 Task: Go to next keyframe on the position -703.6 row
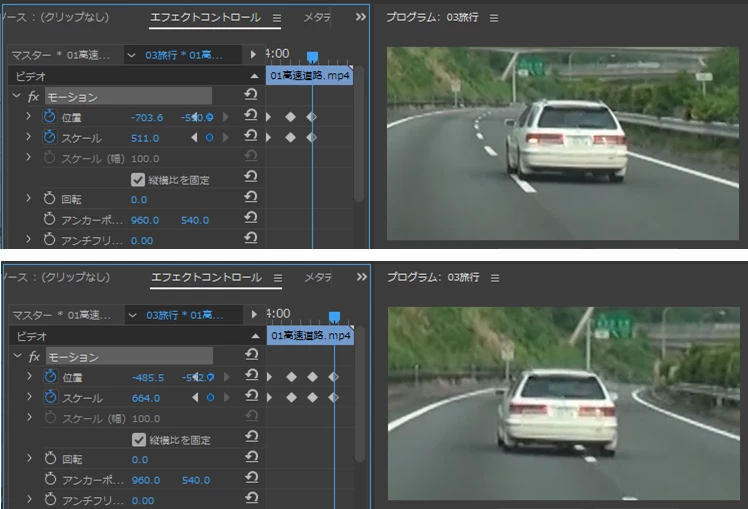(225, 117)
